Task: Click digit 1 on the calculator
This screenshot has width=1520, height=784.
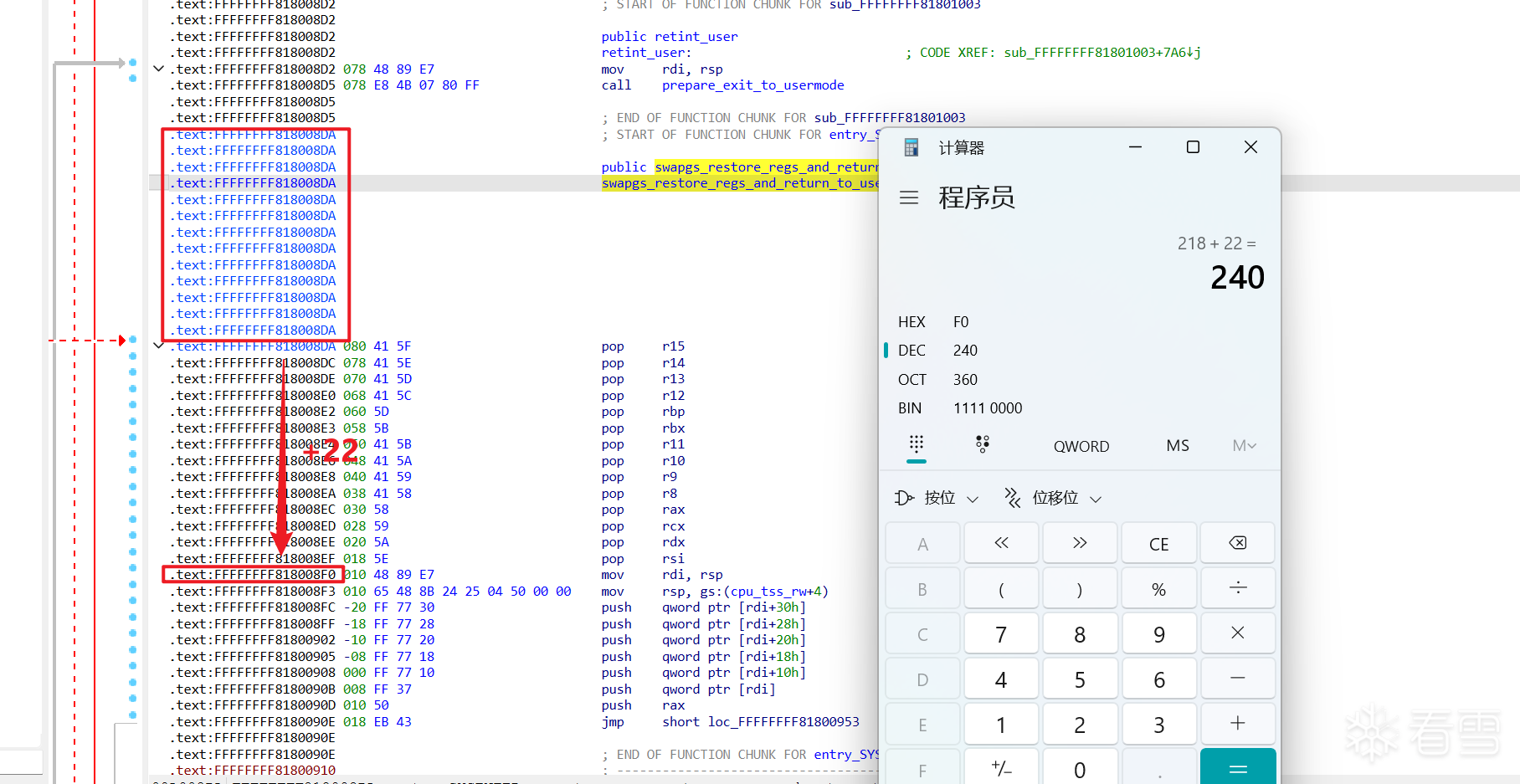Action: pos(1001,724)
